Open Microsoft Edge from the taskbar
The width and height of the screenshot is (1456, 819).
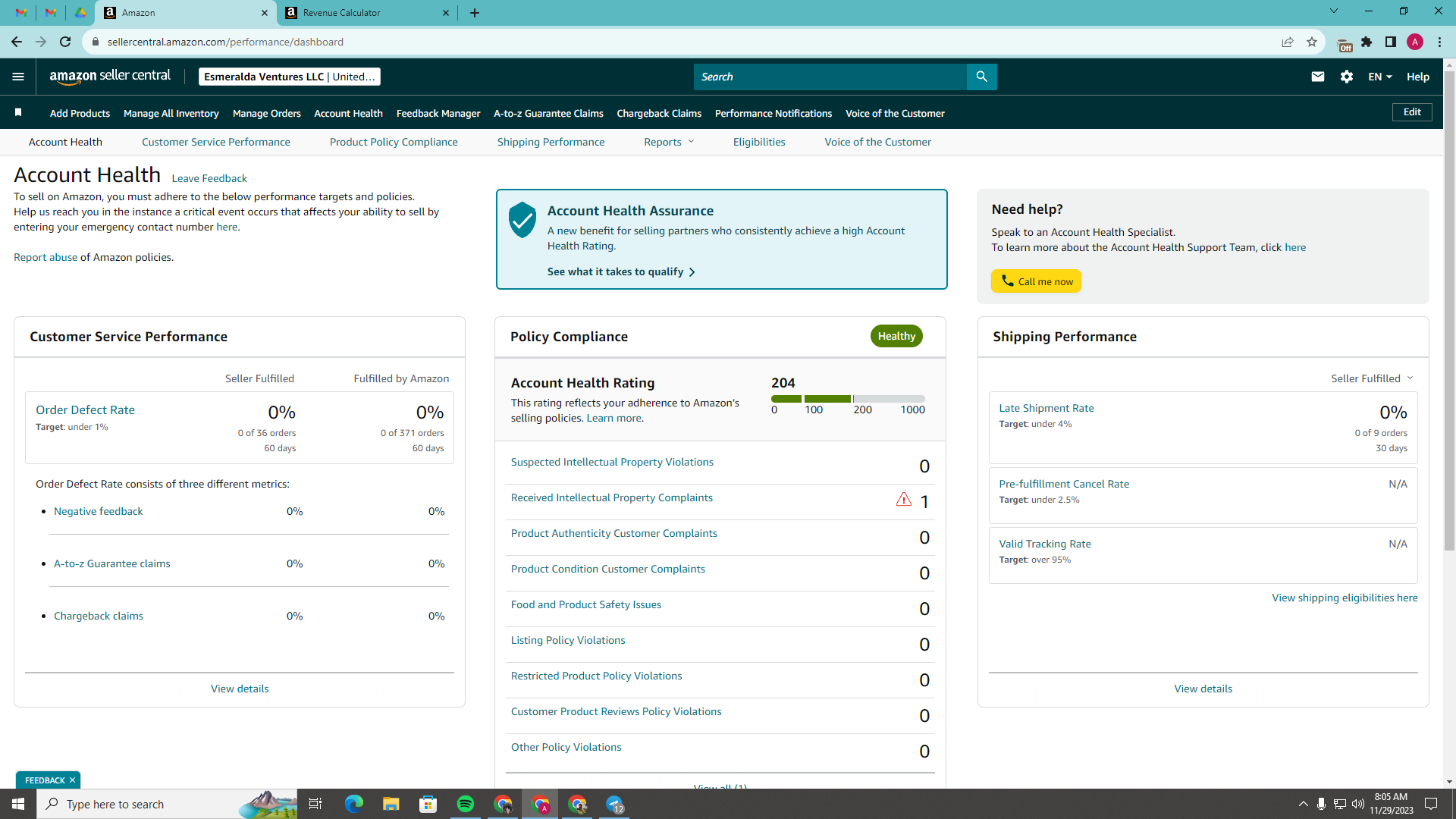coord(354,804)
